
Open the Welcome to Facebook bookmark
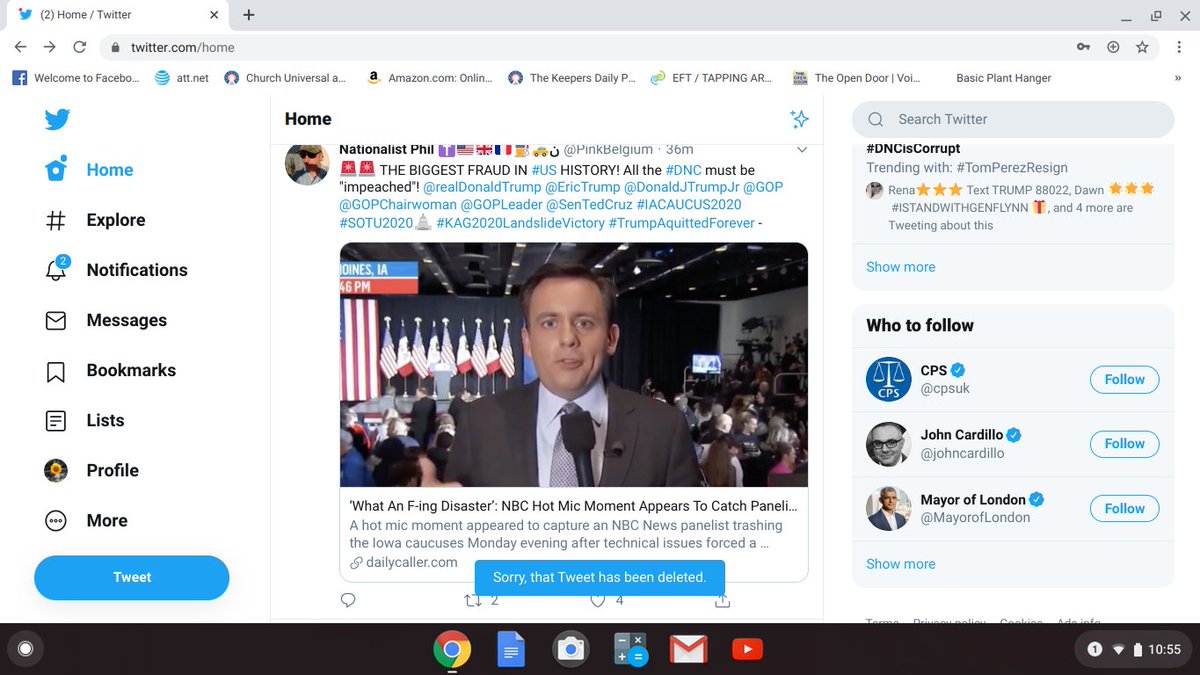(x=76, y=78)
